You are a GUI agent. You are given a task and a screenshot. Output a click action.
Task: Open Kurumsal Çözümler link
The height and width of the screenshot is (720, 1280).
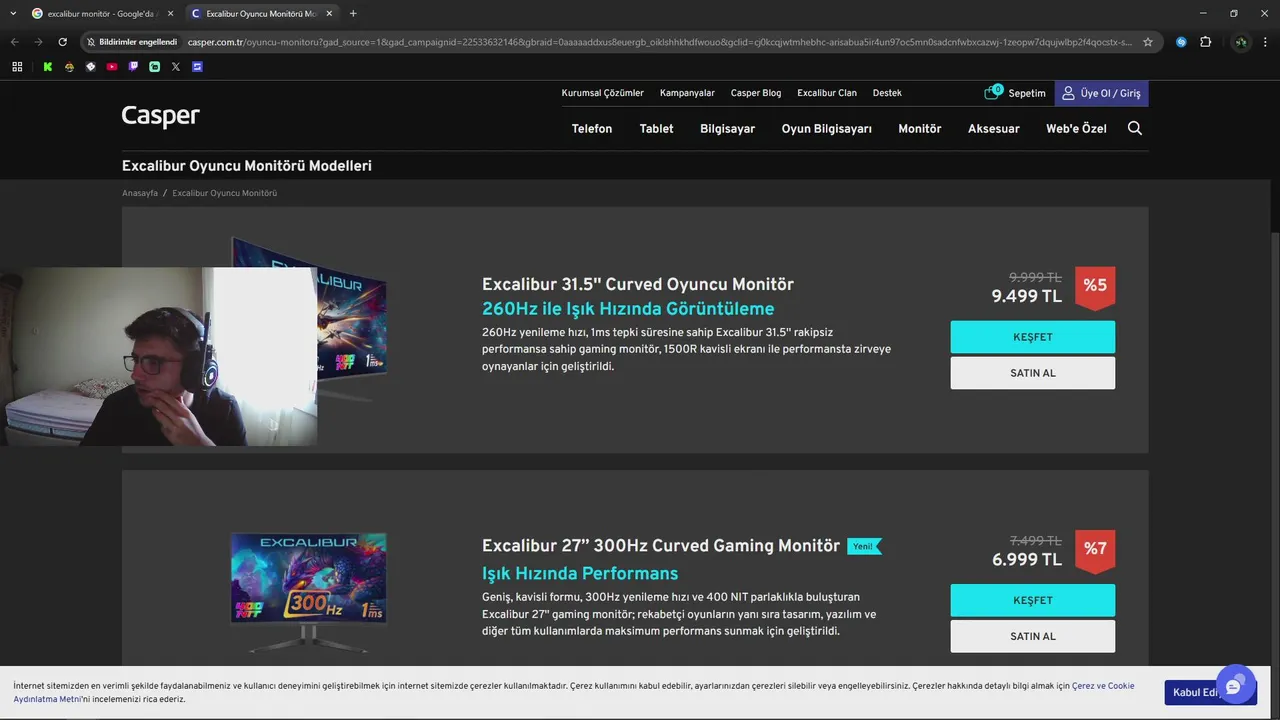[x=603, y=93]
